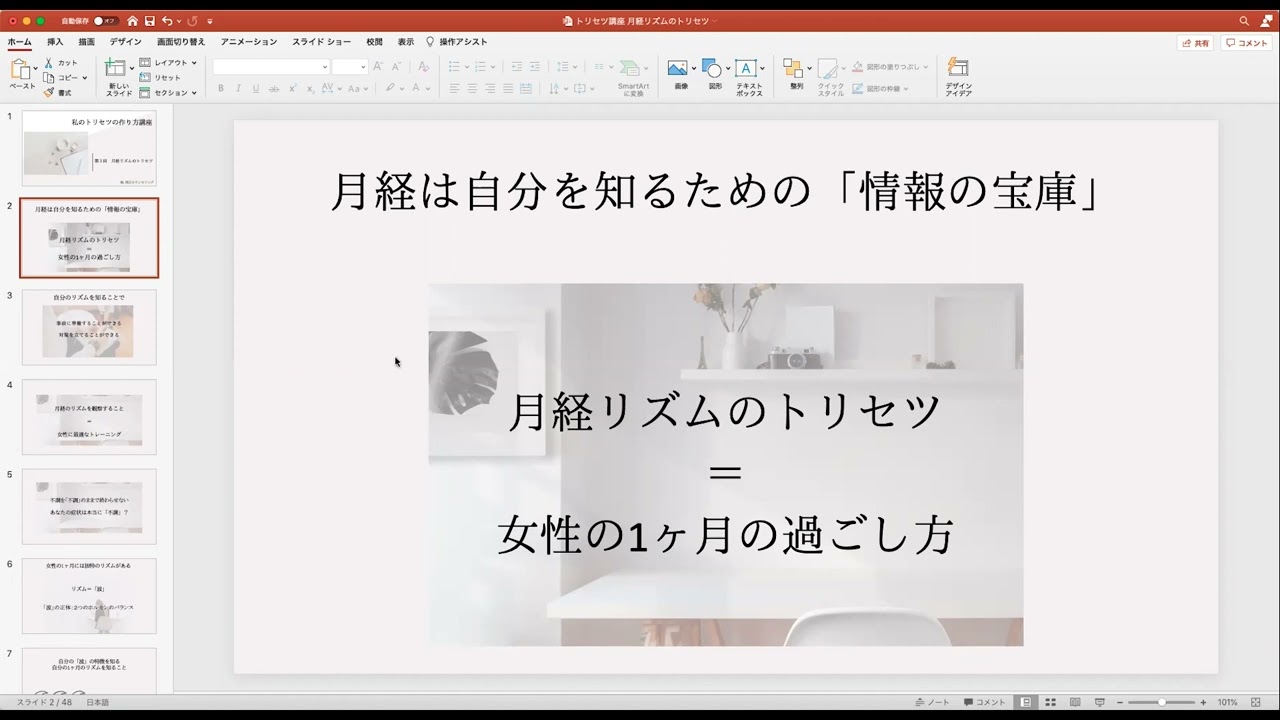Click the zoom in plus icon
The width and height of the screenshot is (1280, 720).
click(x=1204, y=702)
